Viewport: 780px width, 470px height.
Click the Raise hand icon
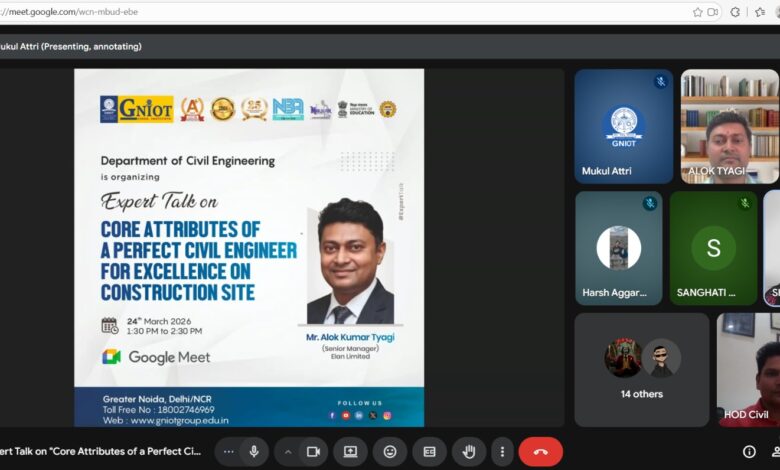[469, 451]
